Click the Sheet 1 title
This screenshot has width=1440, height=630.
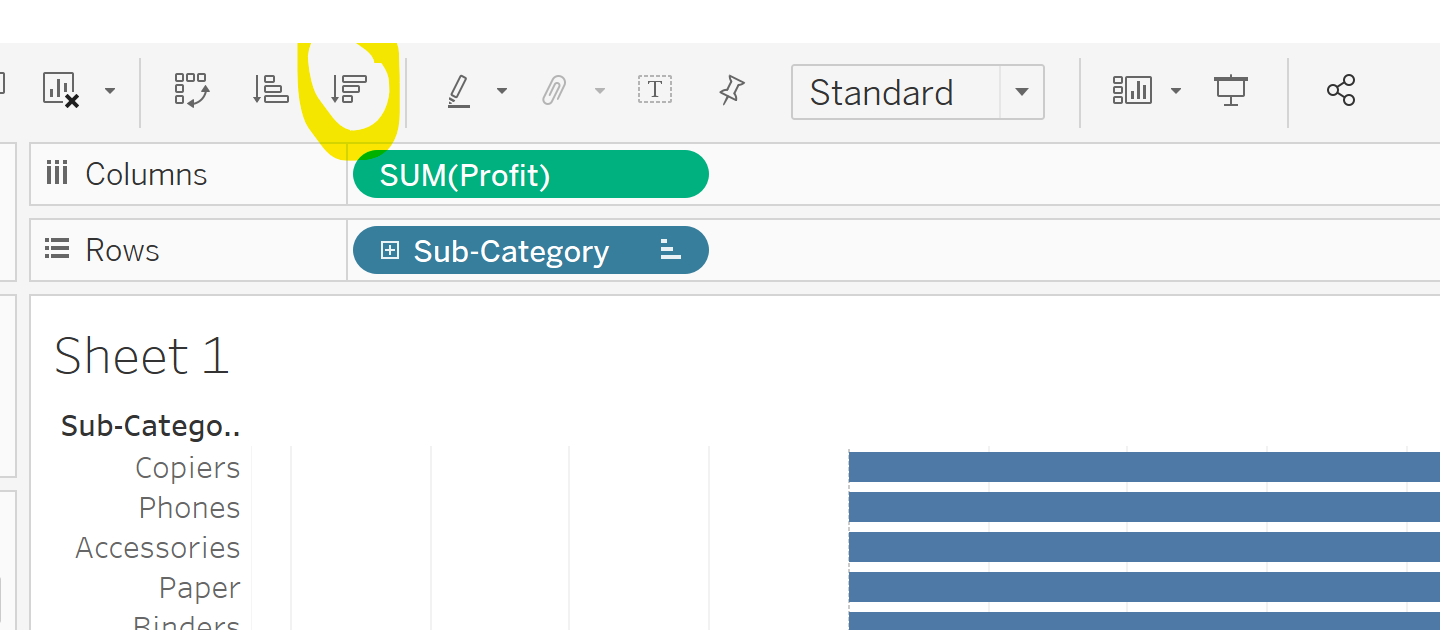coord(142,356)
